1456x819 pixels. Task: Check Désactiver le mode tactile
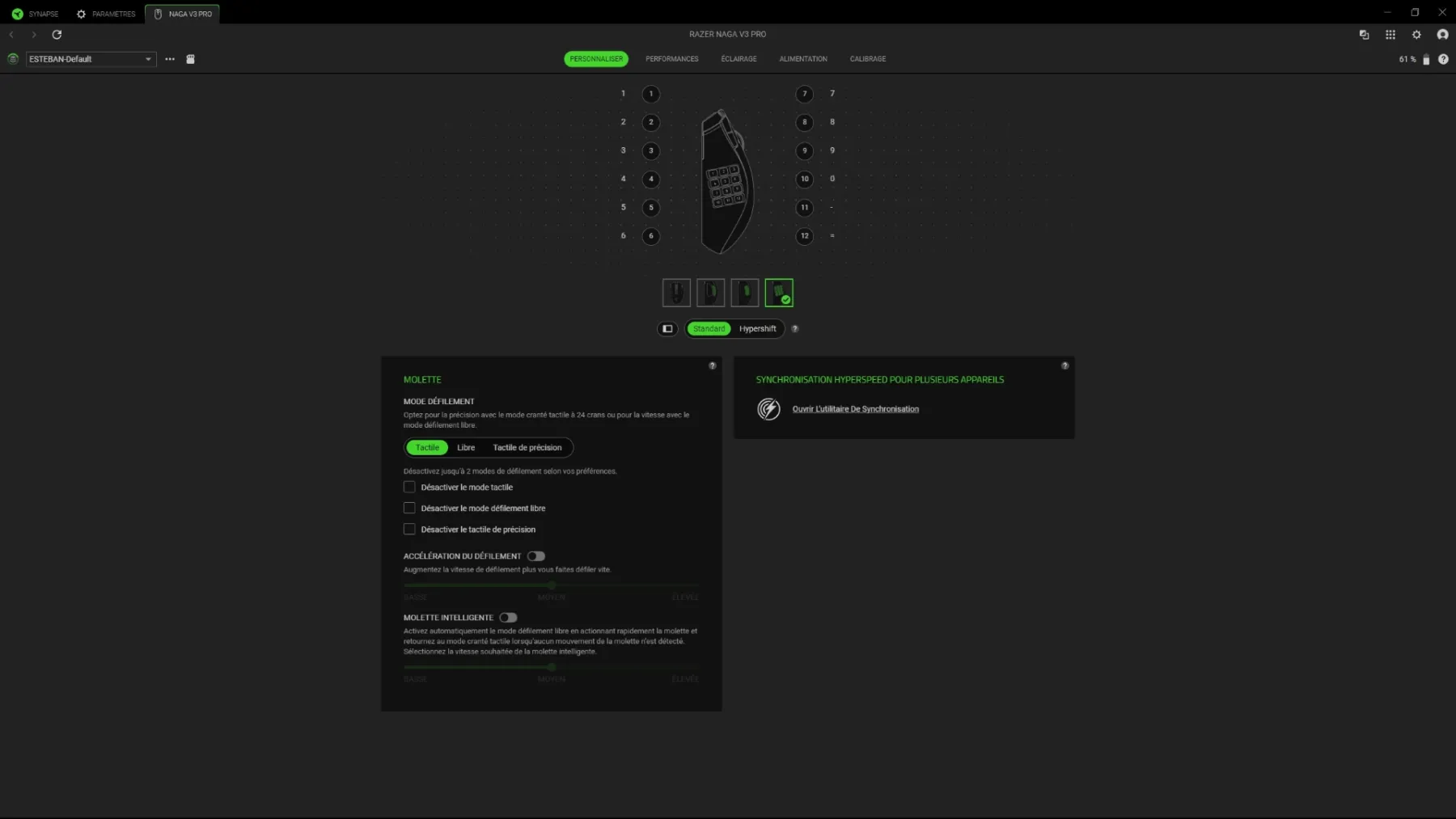point(409,488)
